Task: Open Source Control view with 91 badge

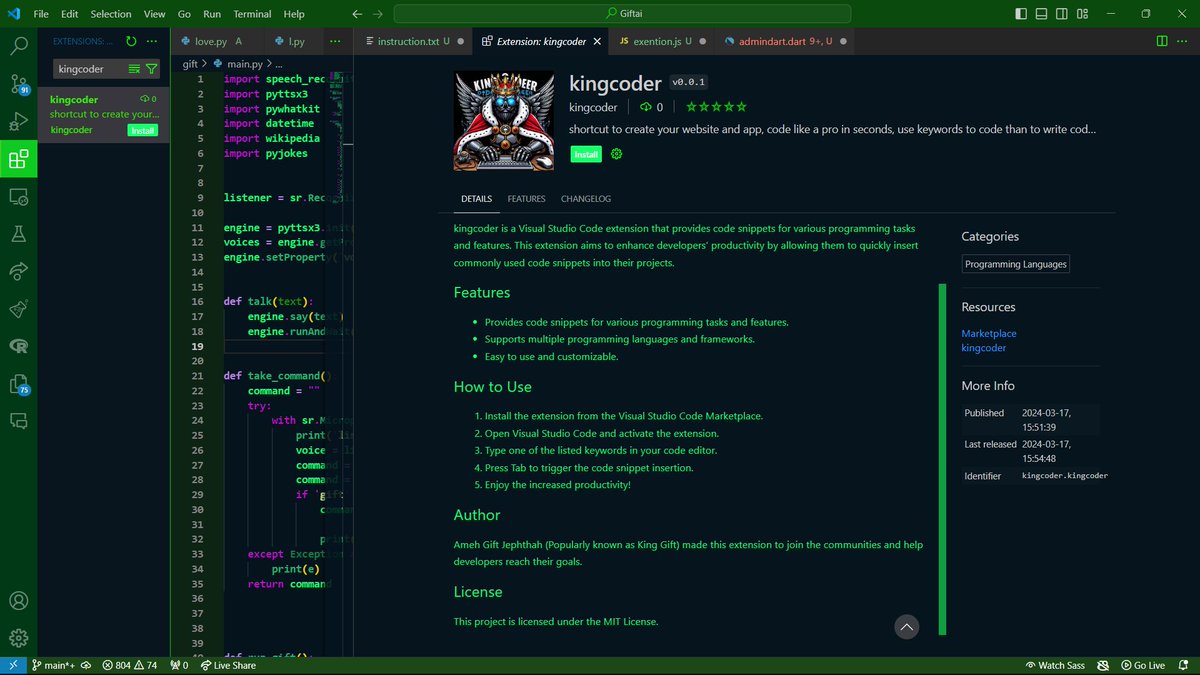Action: tap(18, 84)
